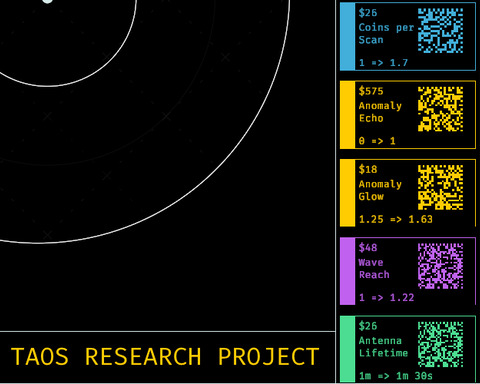This screenshot has width=480, height=384.
Task: Click the '1.25 => 1.63' value text
Action: tap(396, 219)
